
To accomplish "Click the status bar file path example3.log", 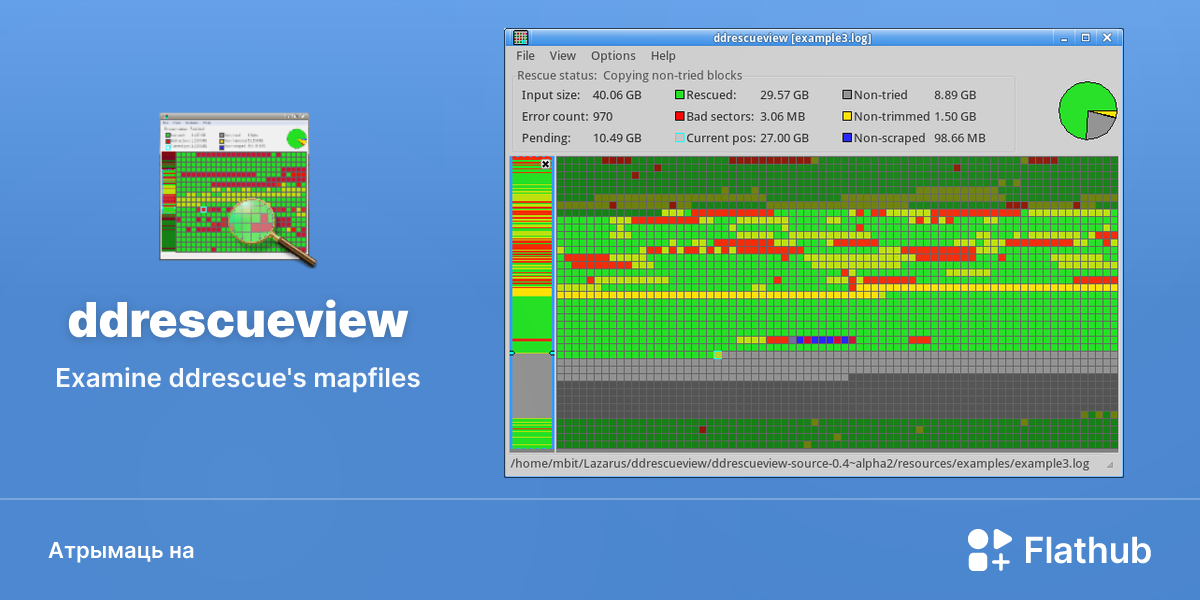I will pyautogui.click(x=799, y=463).
